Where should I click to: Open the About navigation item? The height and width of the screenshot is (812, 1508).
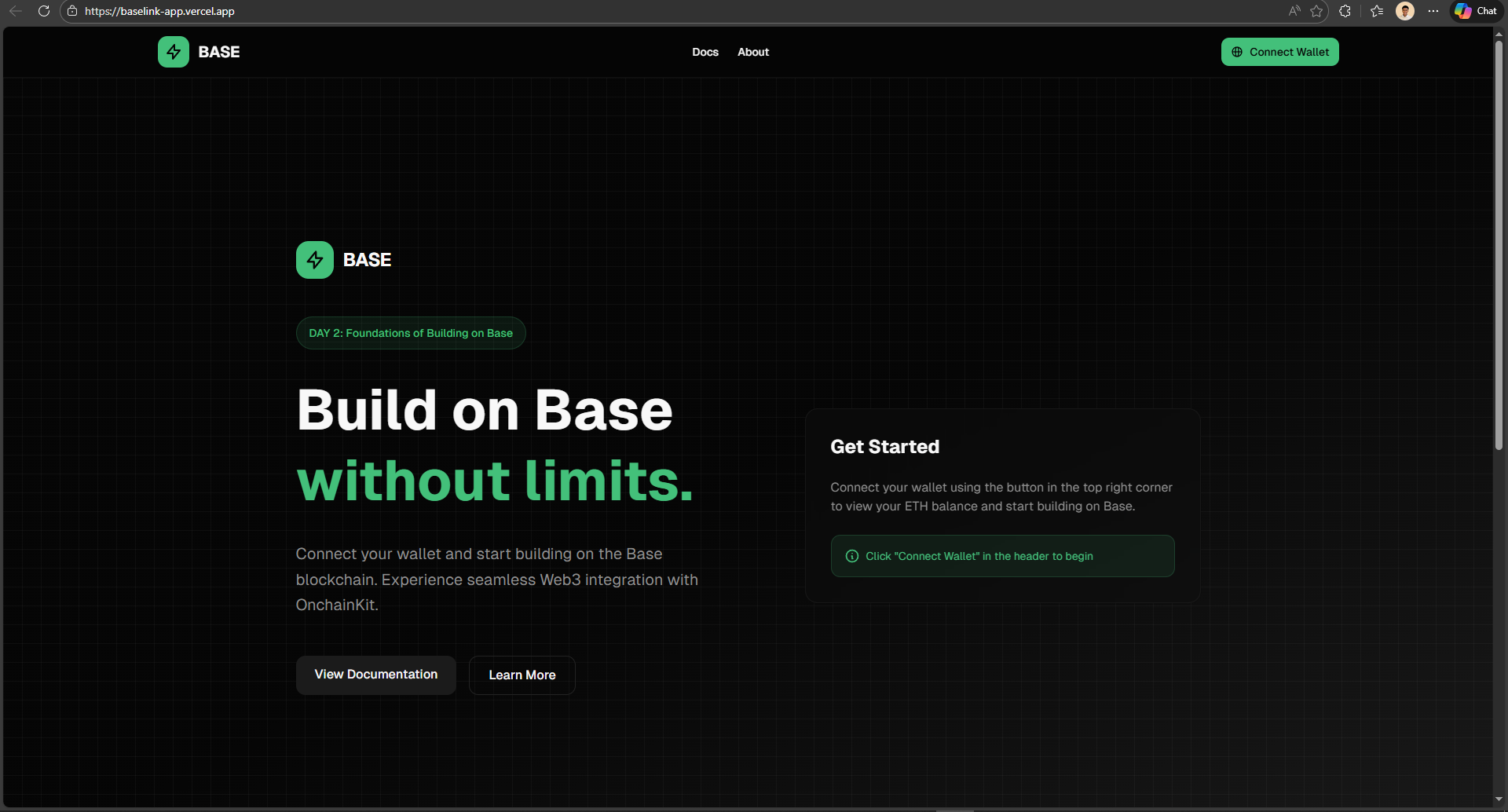coord(753,52)
